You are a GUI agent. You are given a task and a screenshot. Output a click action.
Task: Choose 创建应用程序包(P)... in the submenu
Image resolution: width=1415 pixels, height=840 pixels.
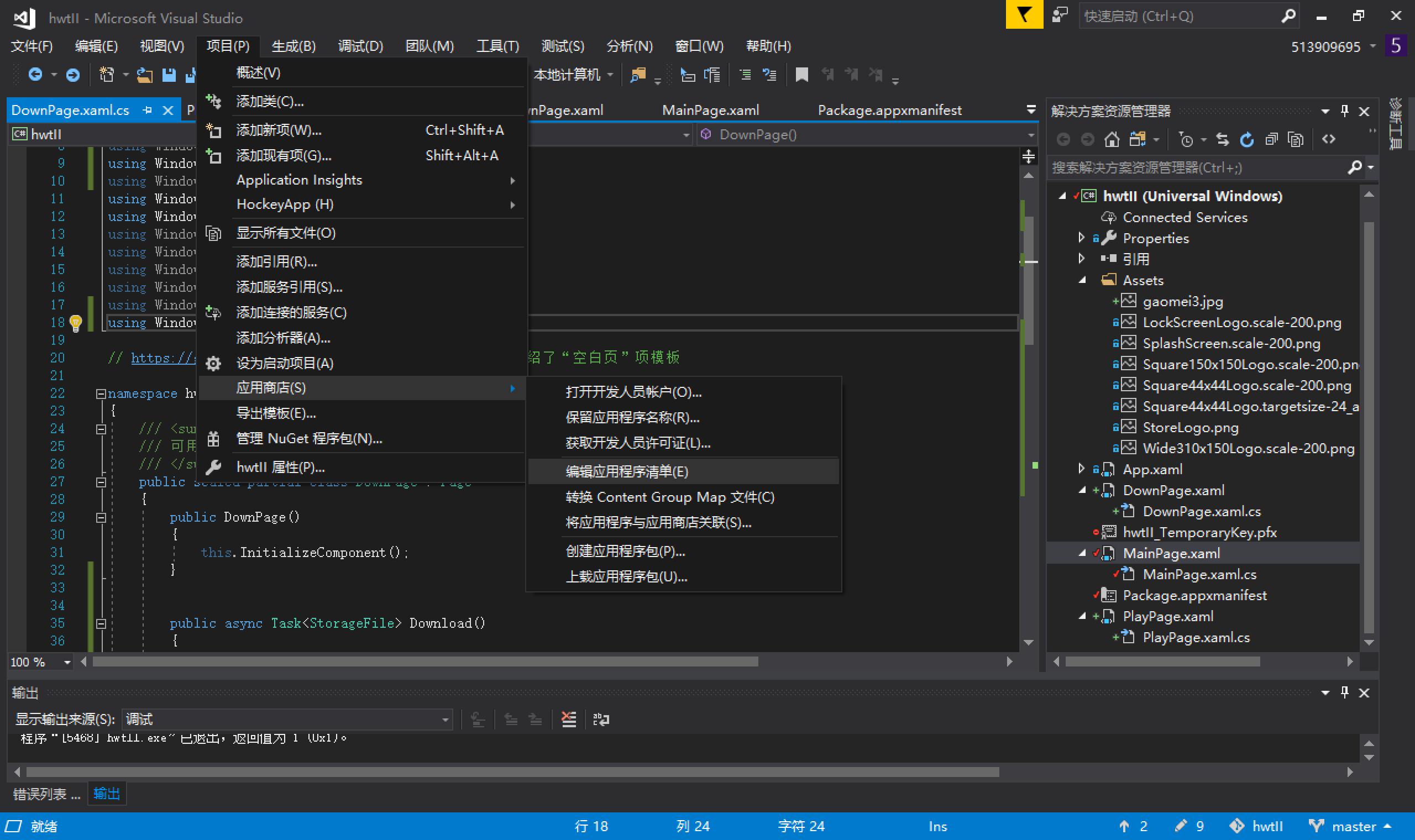(x=683, y=551)
